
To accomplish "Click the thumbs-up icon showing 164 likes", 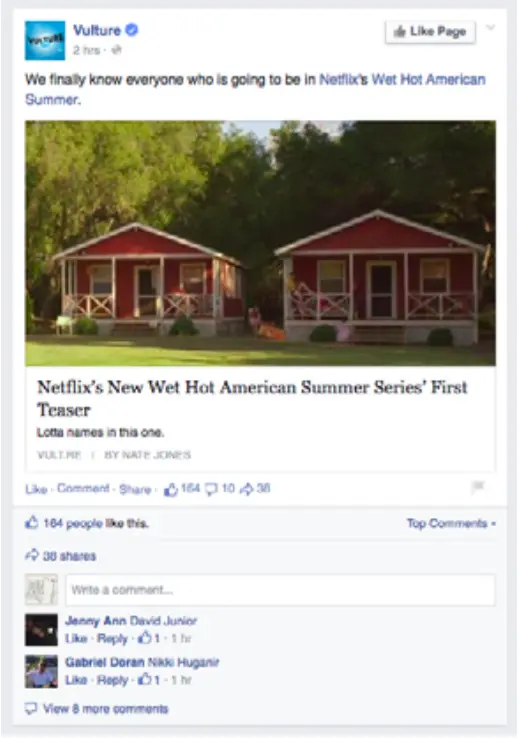I will coord(171,489).
